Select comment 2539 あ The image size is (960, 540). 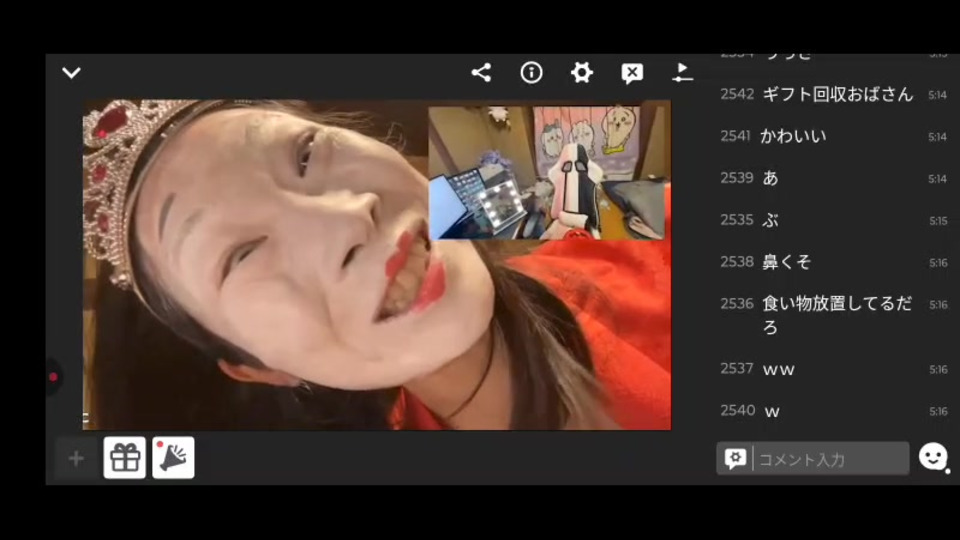click(834, 178)
